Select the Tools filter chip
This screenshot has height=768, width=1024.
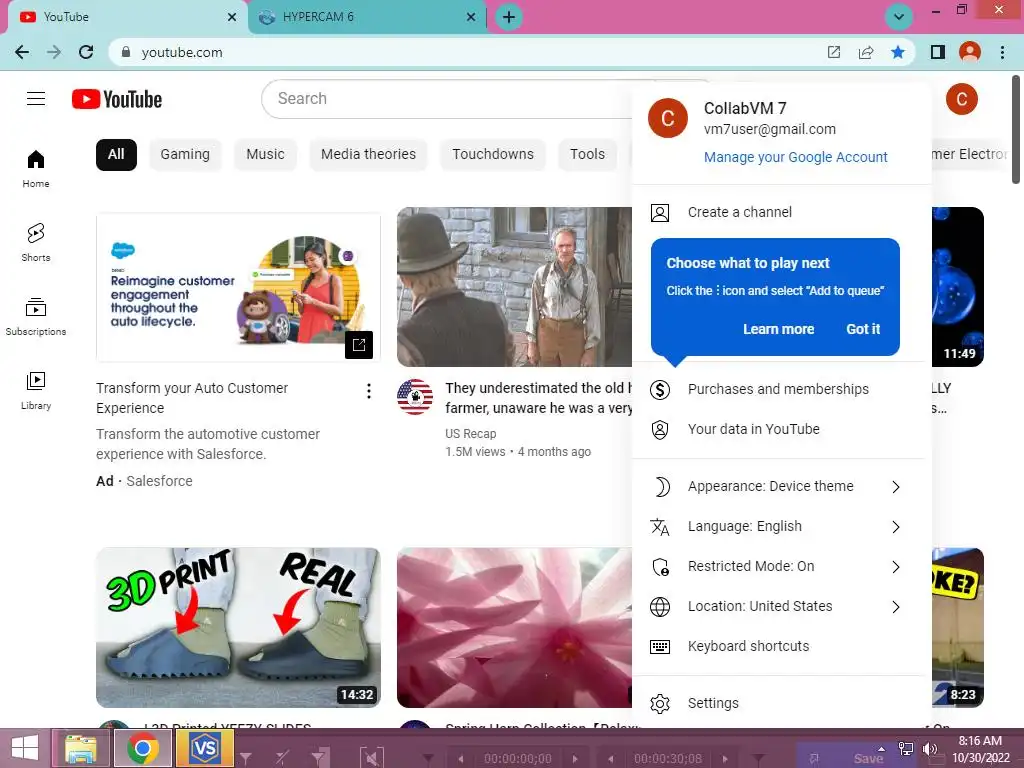587,155
